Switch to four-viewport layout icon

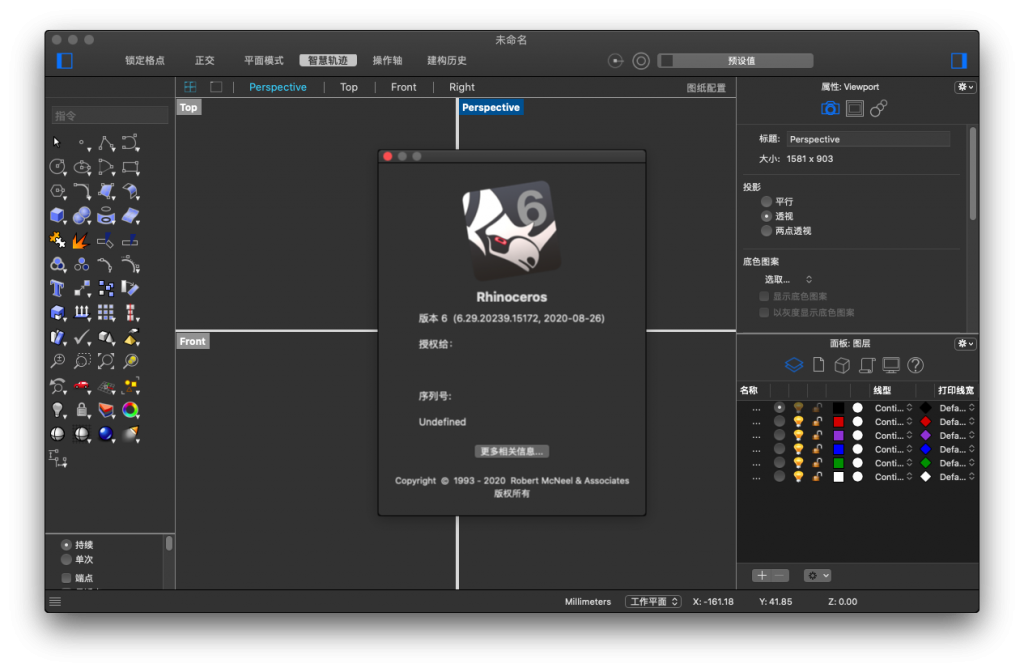pyautogui.click(x=190, y=87)
